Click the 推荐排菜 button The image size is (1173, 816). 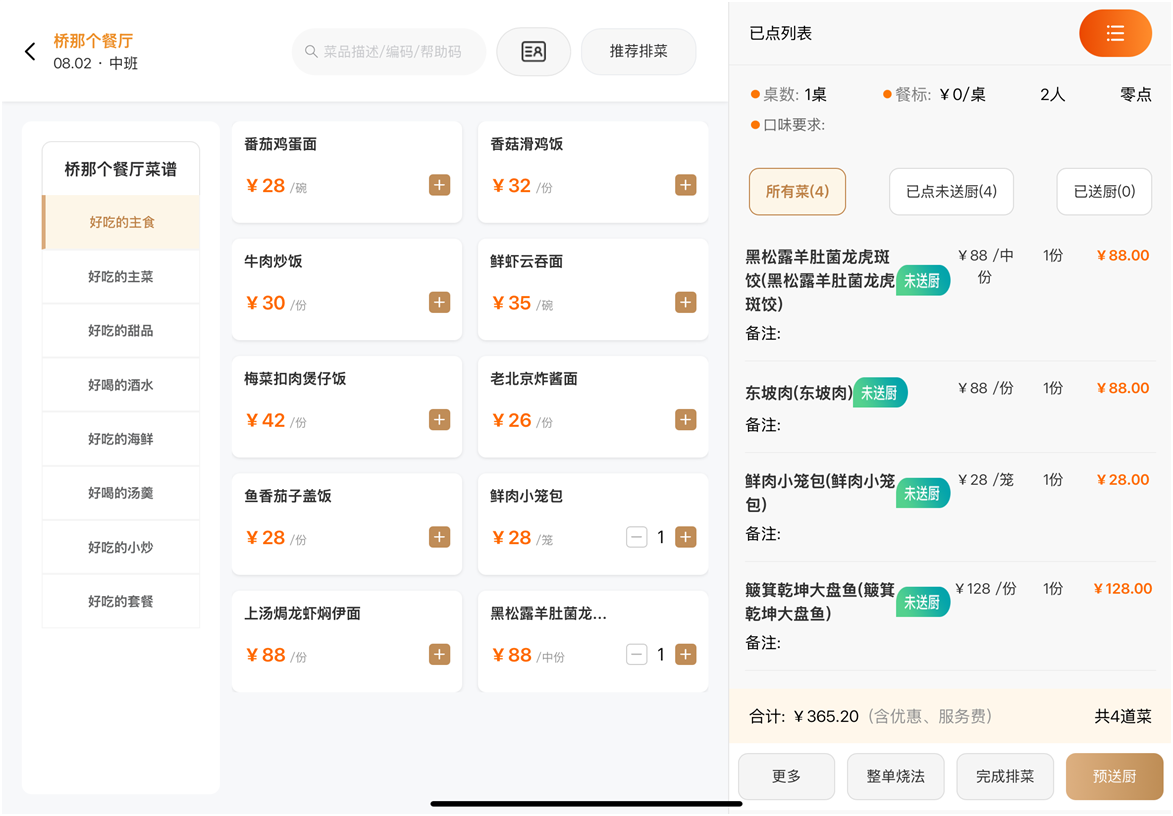[x=638, y=51]
